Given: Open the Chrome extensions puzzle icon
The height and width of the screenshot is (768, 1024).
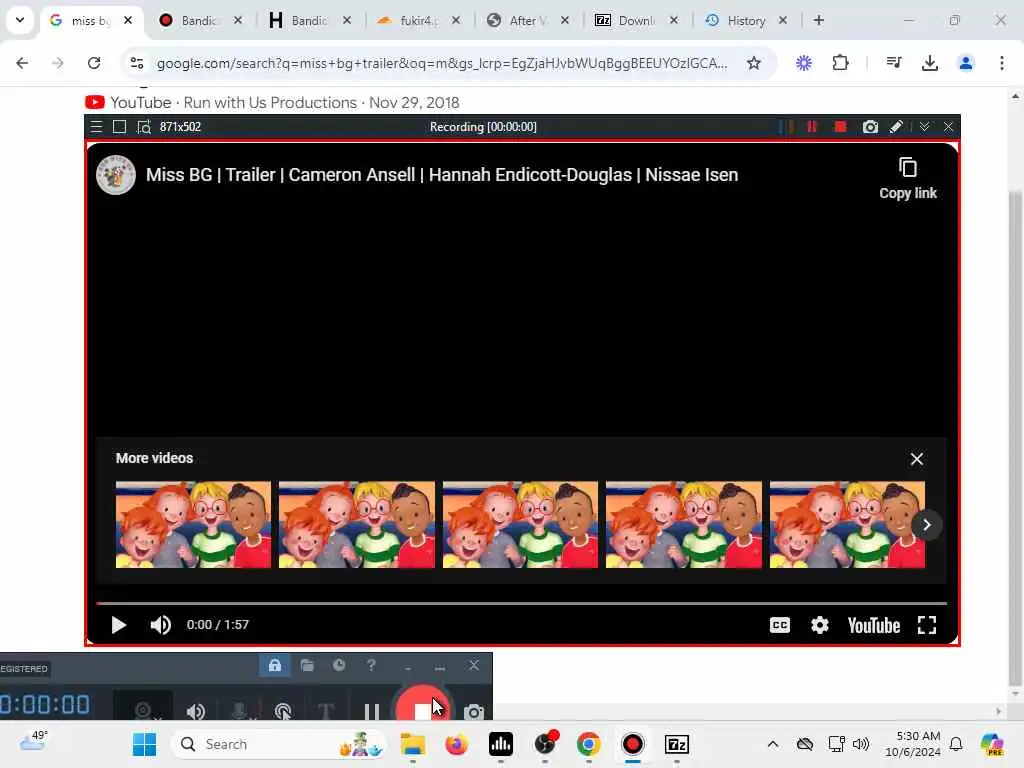Looking at the screenshot, I should [x=840, y=63].
